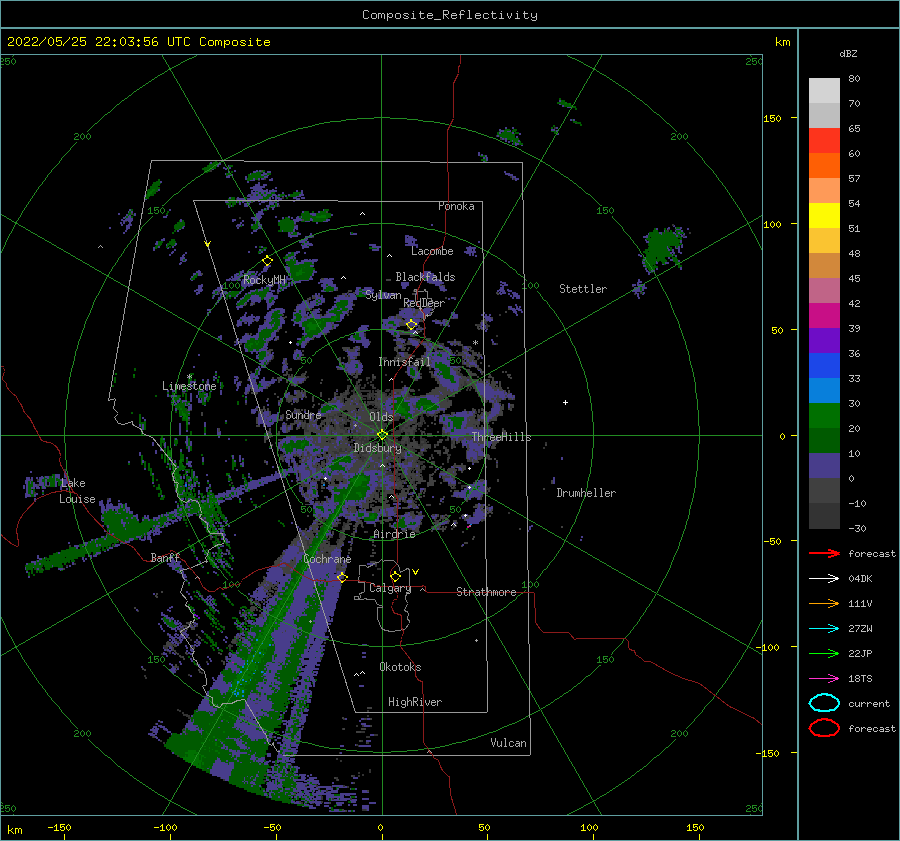
Task: Click the Cochrane town label
Action: [327, 559]
